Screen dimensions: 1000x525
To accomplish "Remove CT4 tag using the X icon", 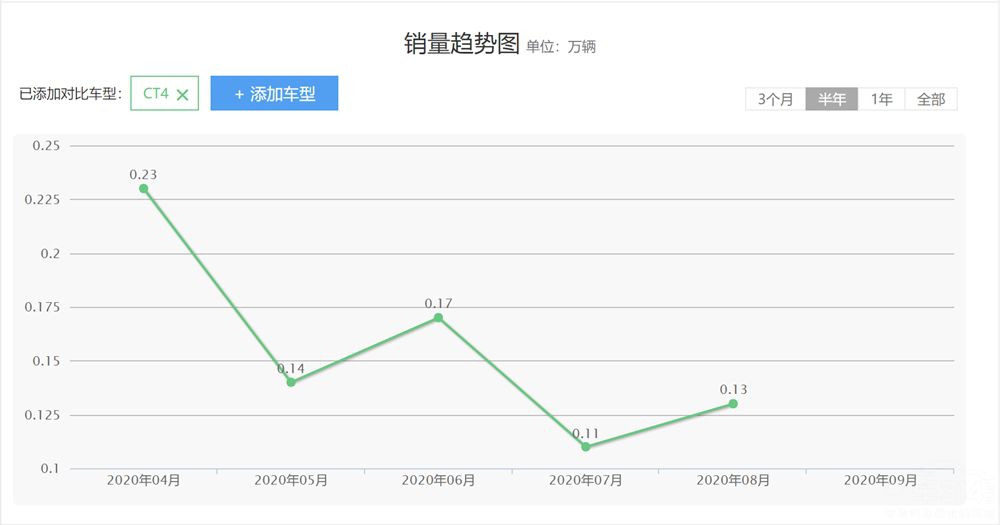I will (x=182, y=94).
